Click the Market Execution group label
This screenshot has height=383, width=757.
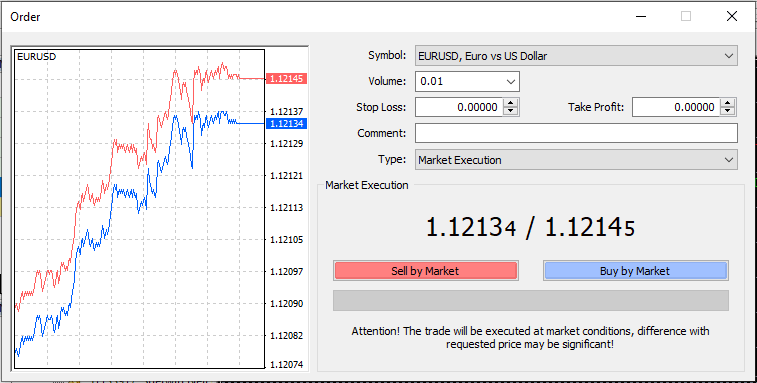pyautogui.click(x=366, y=185)
